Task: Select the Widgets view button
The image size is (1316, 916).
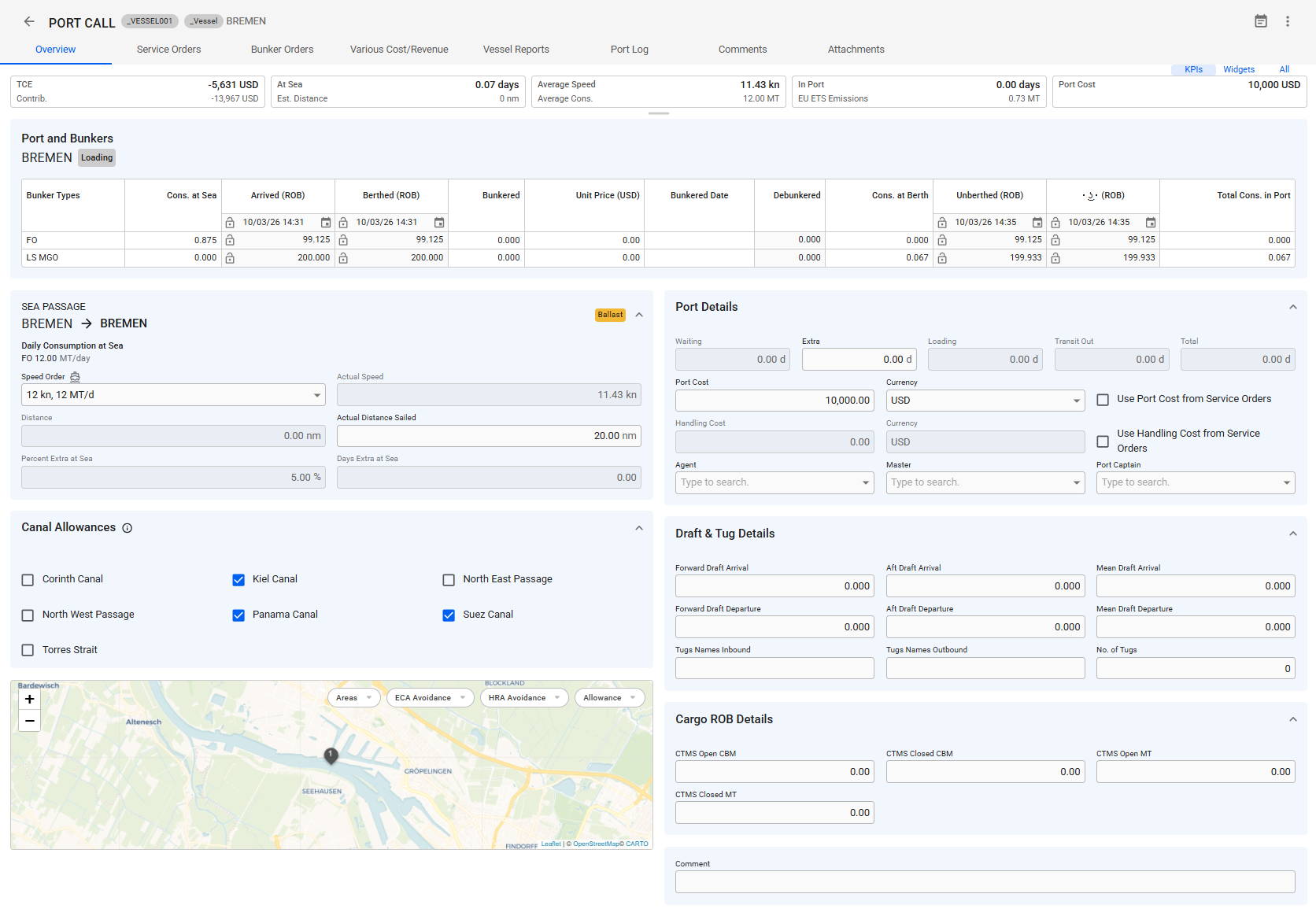Action: point(1239,69)
